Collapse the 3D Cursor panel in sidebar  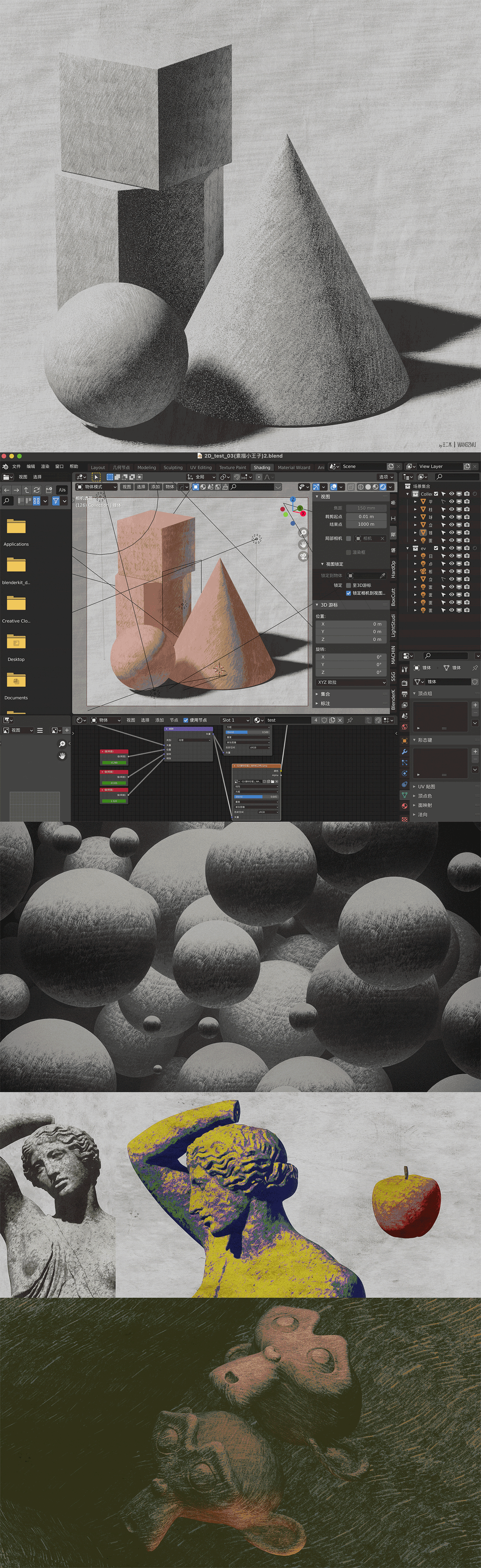(317, 605)
